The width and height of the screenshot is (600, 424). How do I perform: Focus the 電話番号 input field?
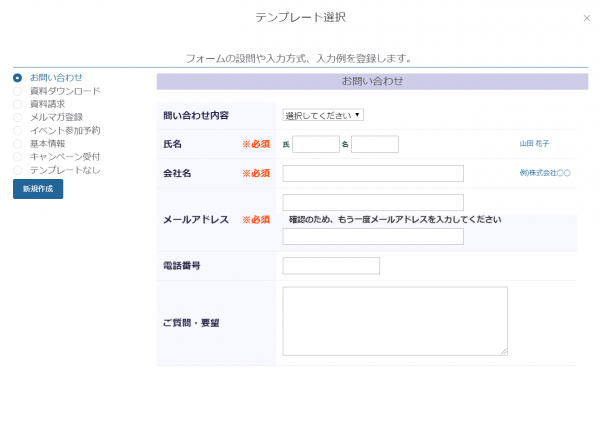tap(331, 265)
